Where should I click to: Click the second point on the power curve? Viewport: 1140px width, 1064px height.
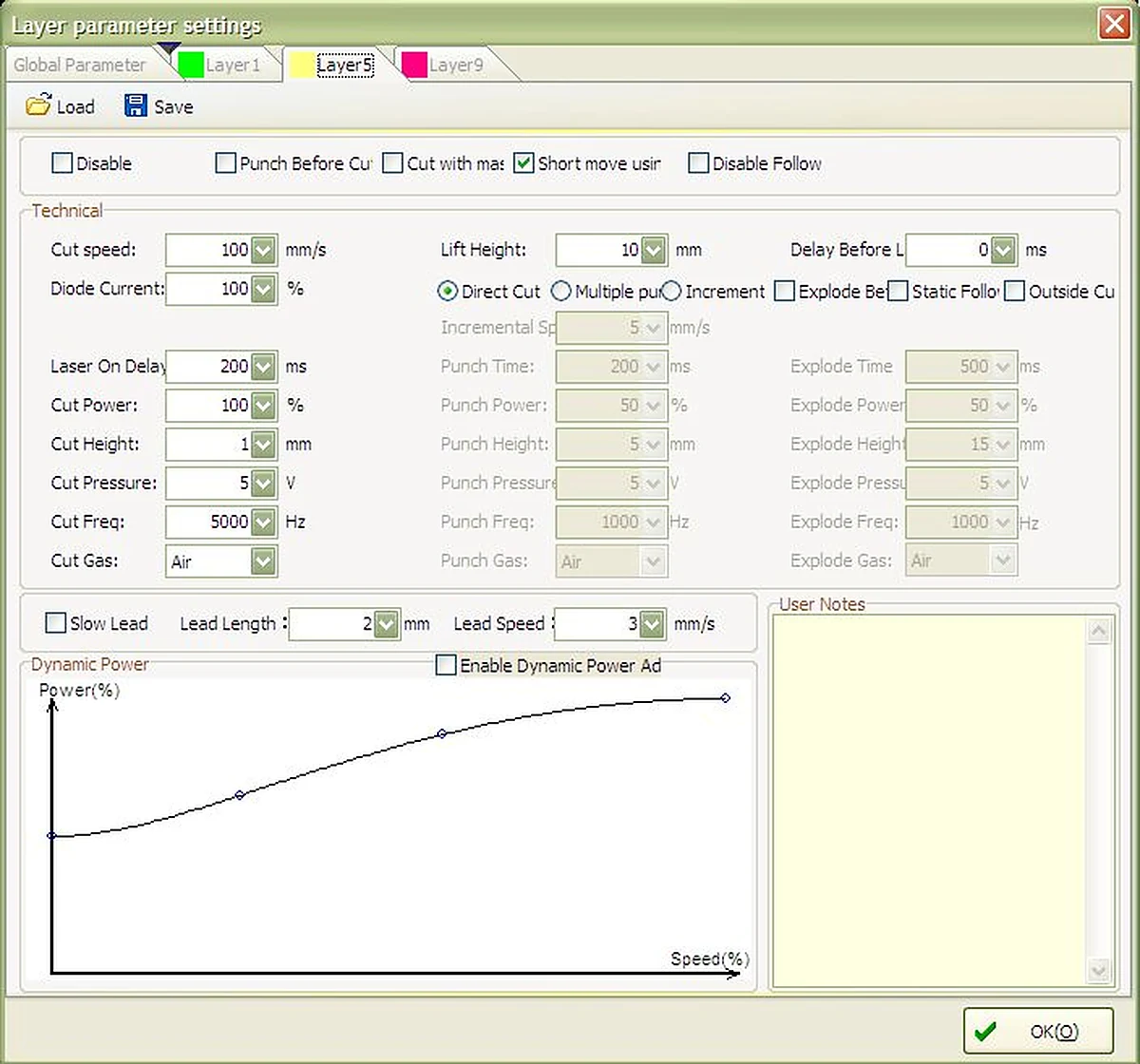[x=239, y=794]
